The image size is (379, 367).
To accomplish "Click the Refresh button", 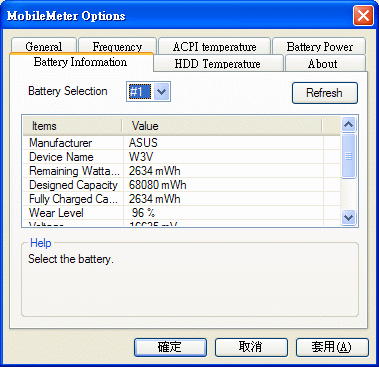I will [325, 93].
